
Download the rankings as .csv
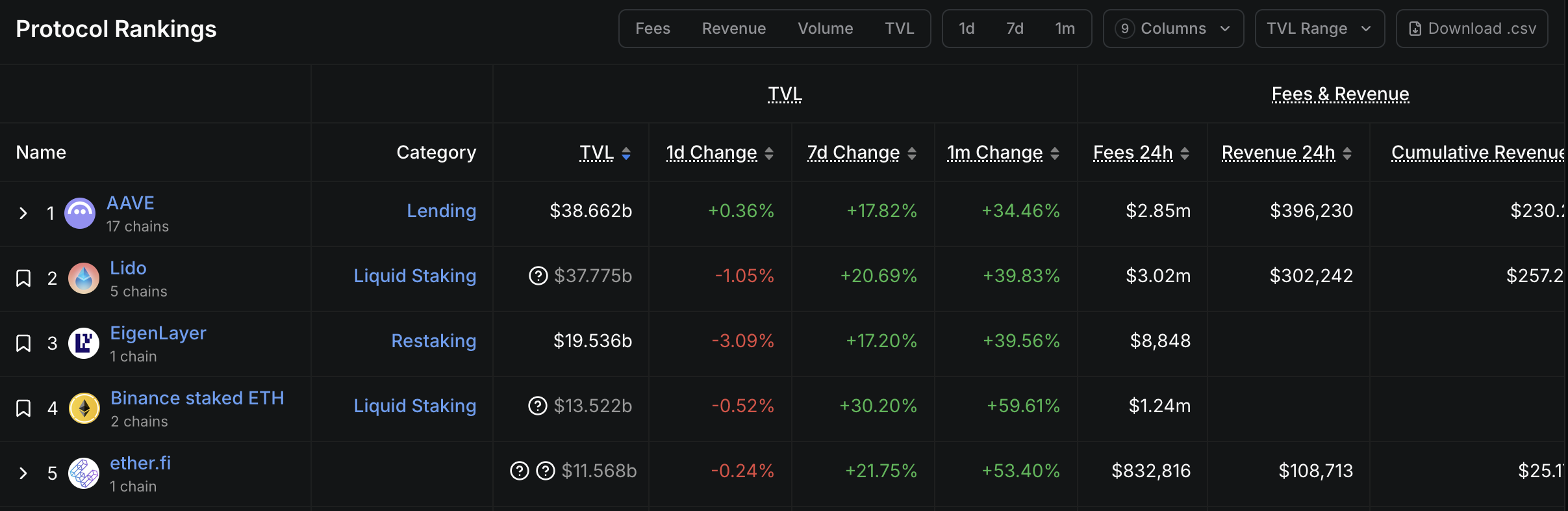(x=1472, y=29)
